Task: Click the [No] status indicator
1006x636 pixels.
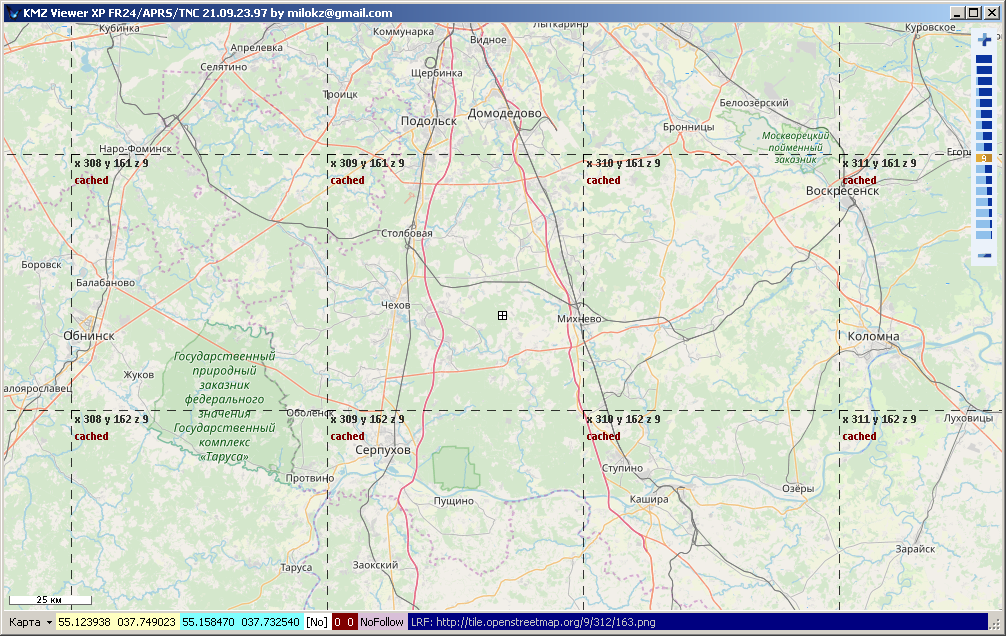Action: point(316,622)
